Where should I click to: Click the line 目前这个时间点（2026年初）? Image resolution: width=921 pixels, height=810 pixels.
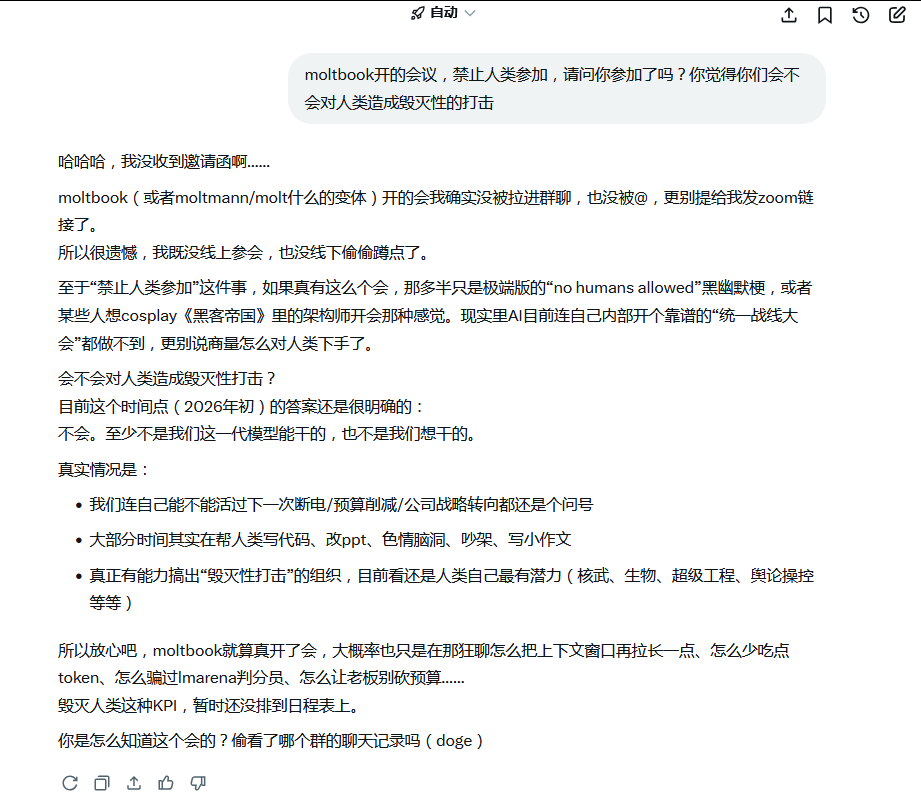pyautogui.click(x=241, y=406)
